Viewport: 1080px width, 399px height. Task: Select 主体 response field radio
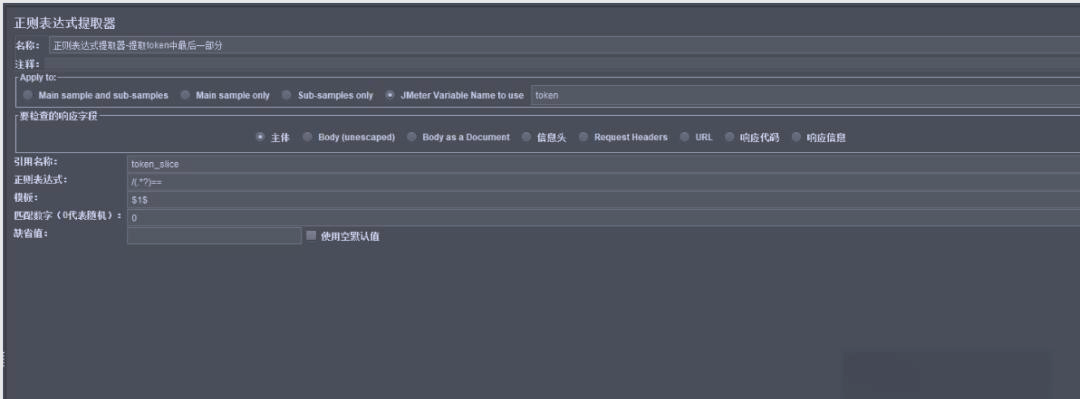pyautogui.click(x=260, y=137)
